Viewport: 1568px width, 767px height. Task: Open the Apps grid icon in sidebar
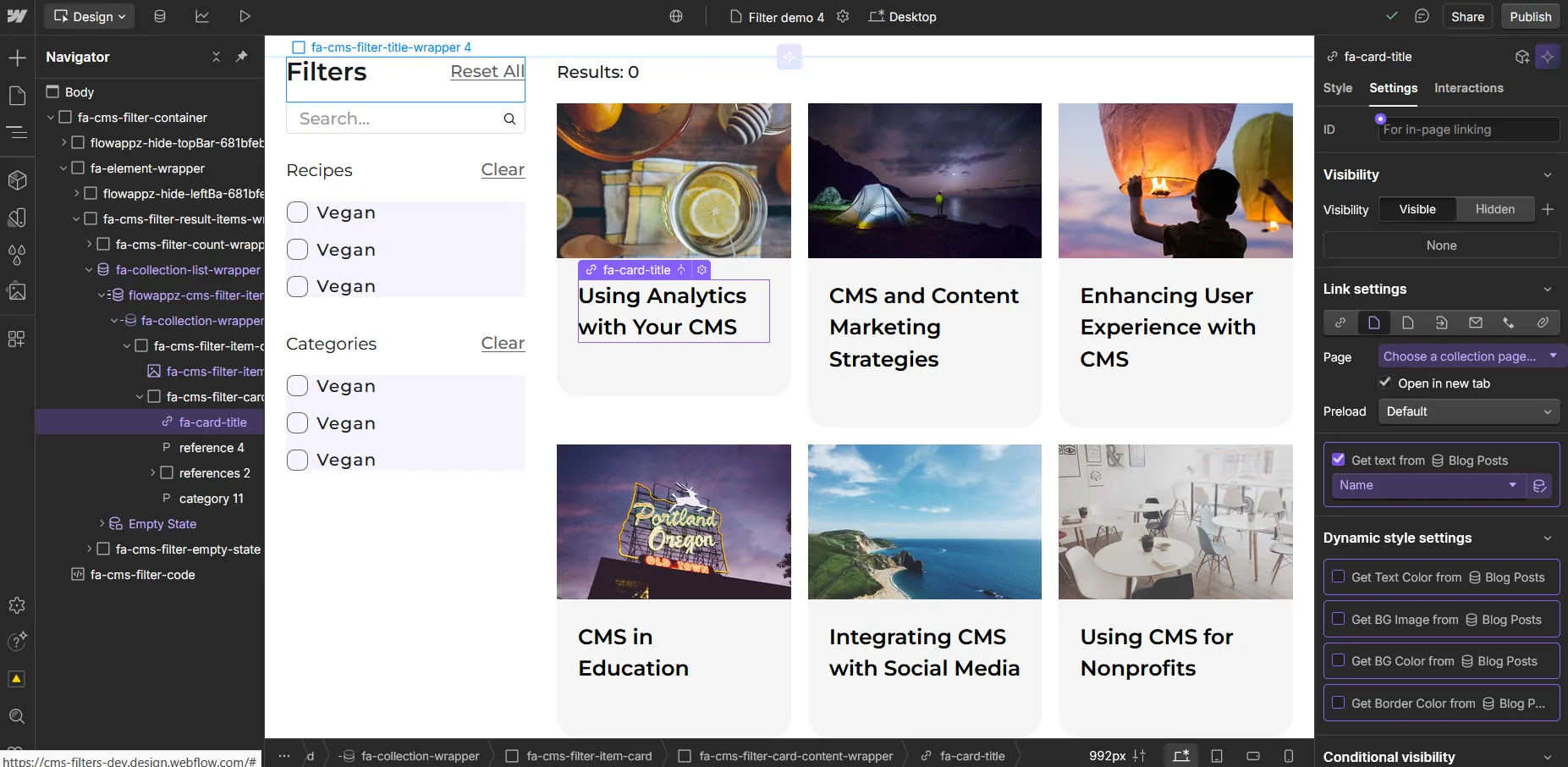pos(17,339)
